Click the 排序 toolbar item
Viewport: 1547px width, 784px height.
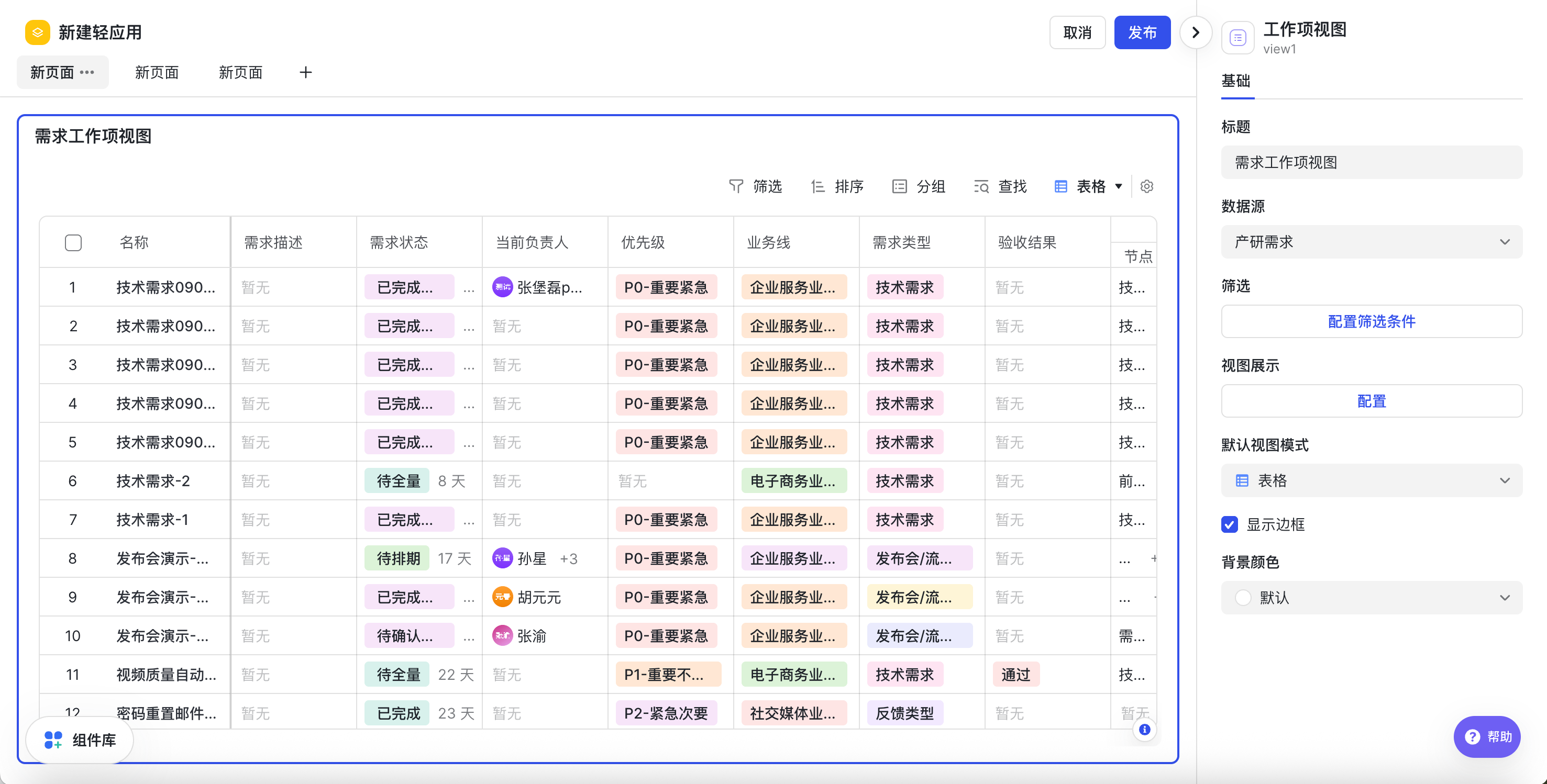(837, 187)
